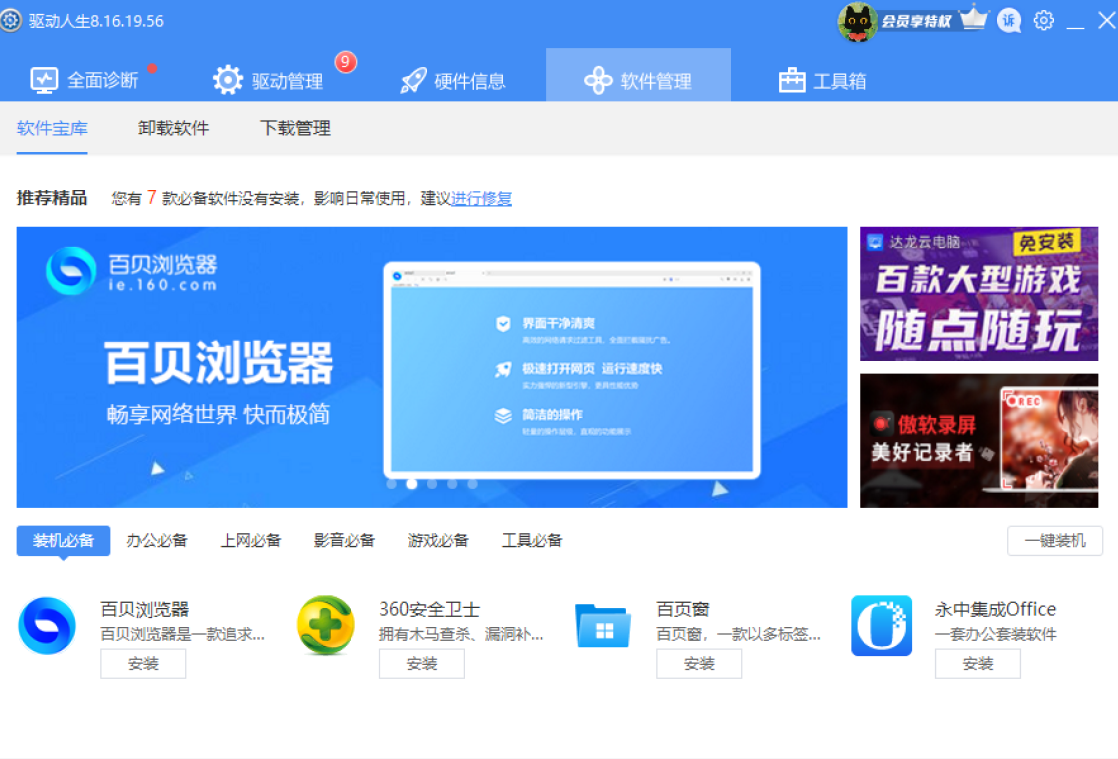The height and width of the screenshot is (759, 1118).
Task: Select the first banner carousel dot
Action: [x=391, y=484]
